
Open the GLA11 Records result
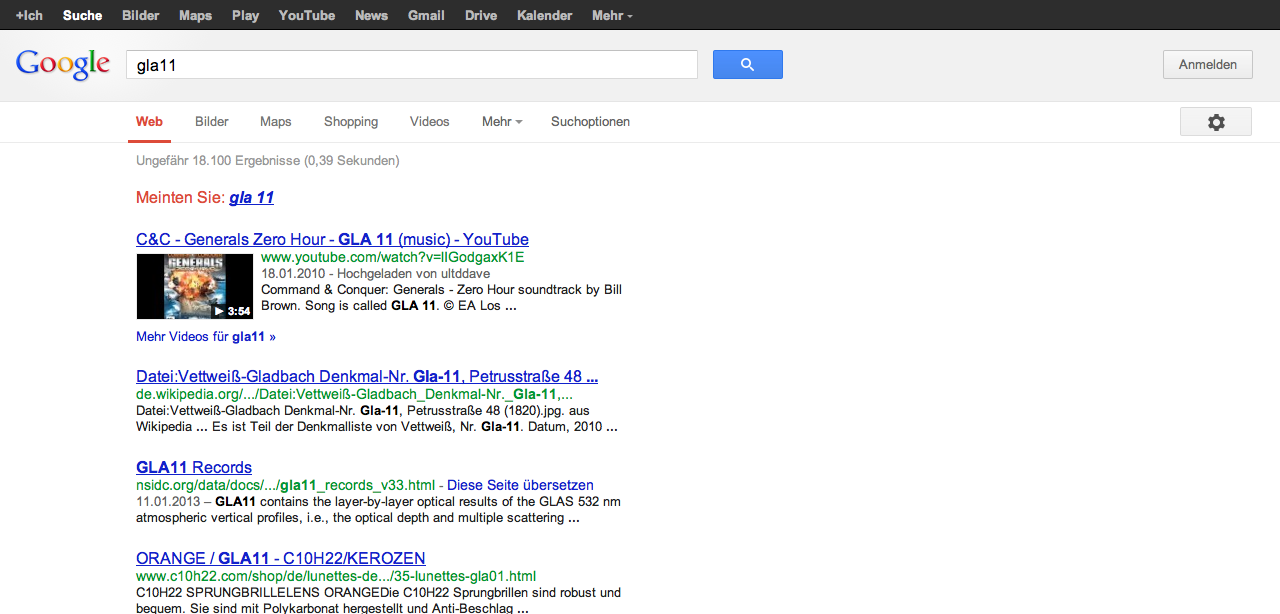pos(194,468)
